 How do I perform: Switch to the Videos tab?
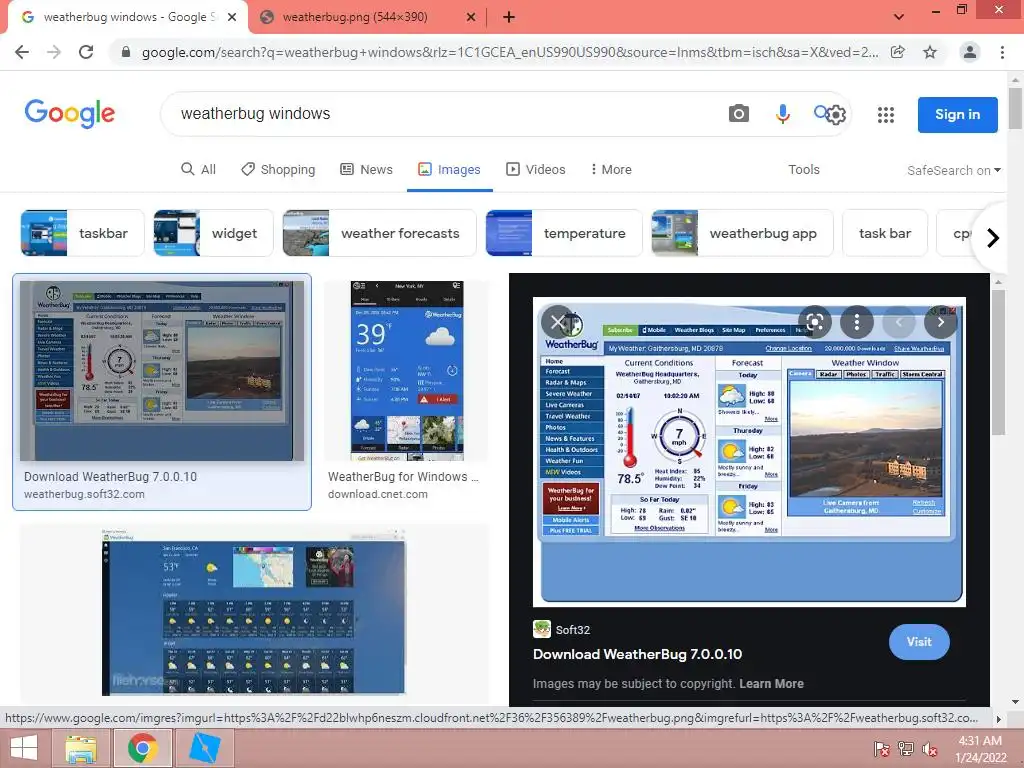click(x=536, y=169)
